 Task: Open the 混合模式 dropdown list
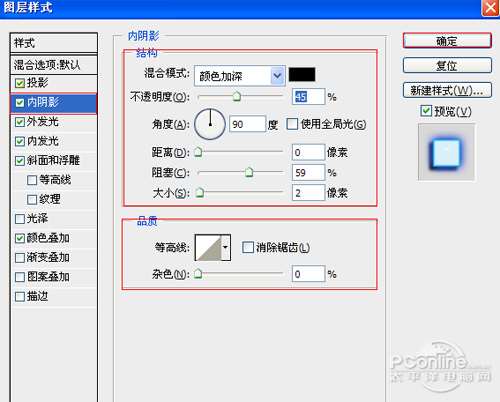click(277, 76)
